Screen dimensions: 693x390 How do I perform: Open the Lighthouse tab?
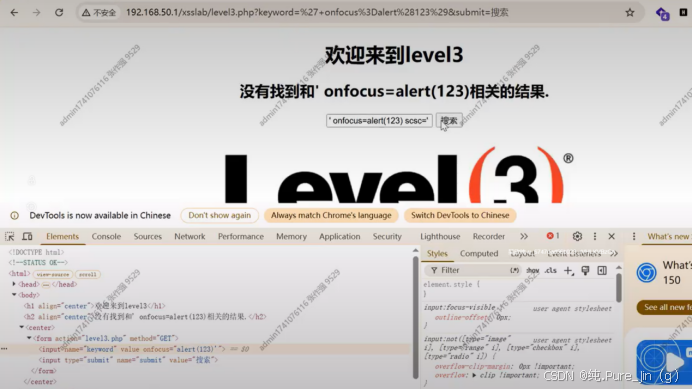click(440, 237)
